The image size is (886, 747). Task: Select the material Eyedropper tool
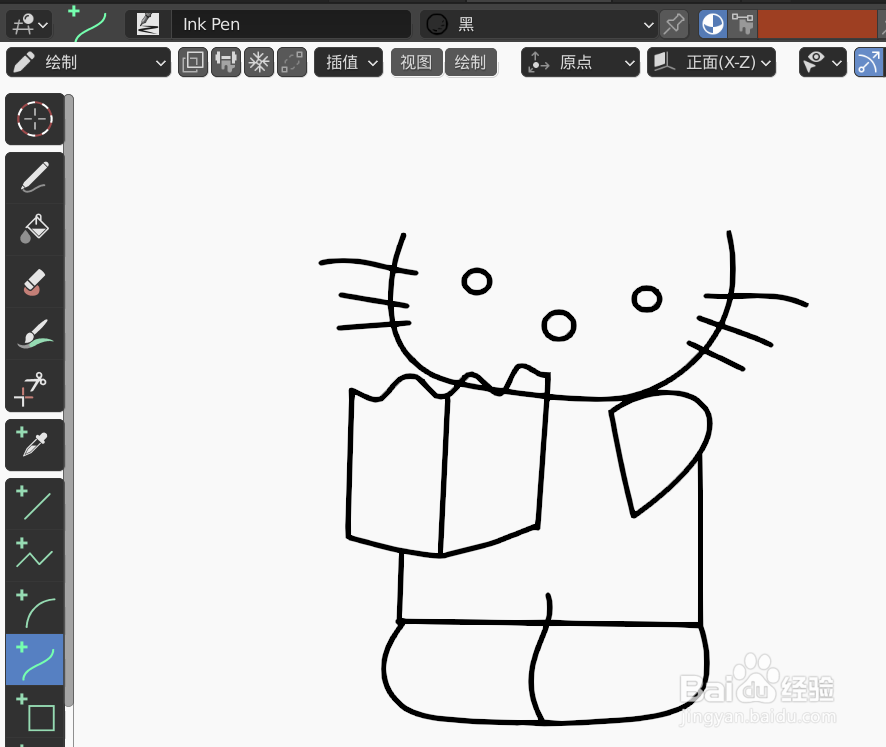(34, 444)
